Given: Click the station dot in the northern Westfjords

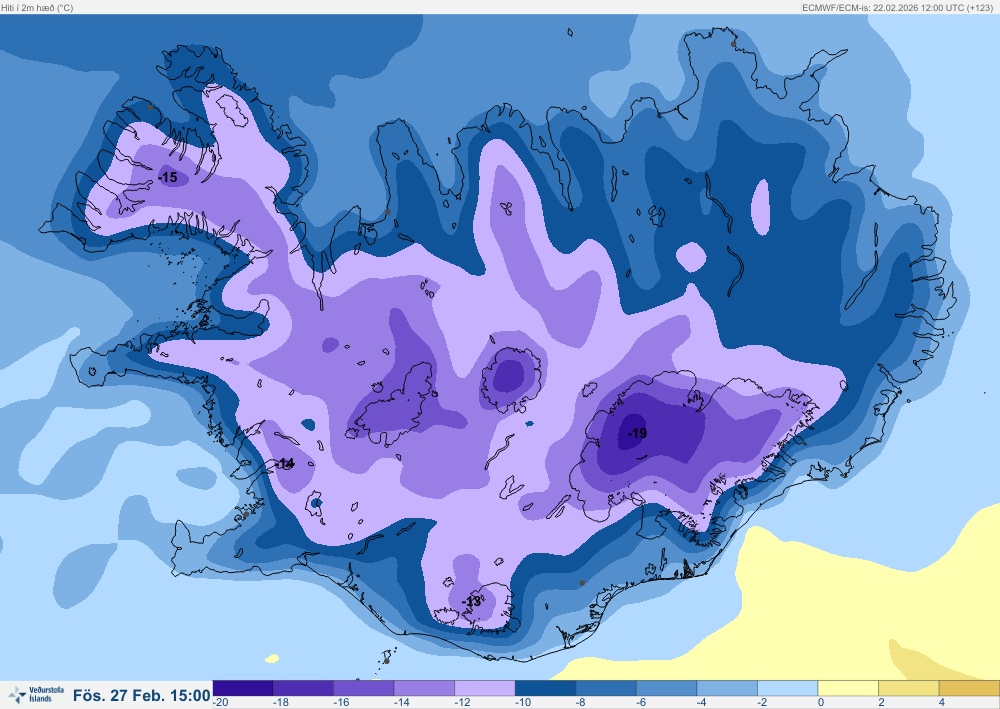Looking at the screenshot, I should (150, 107).
